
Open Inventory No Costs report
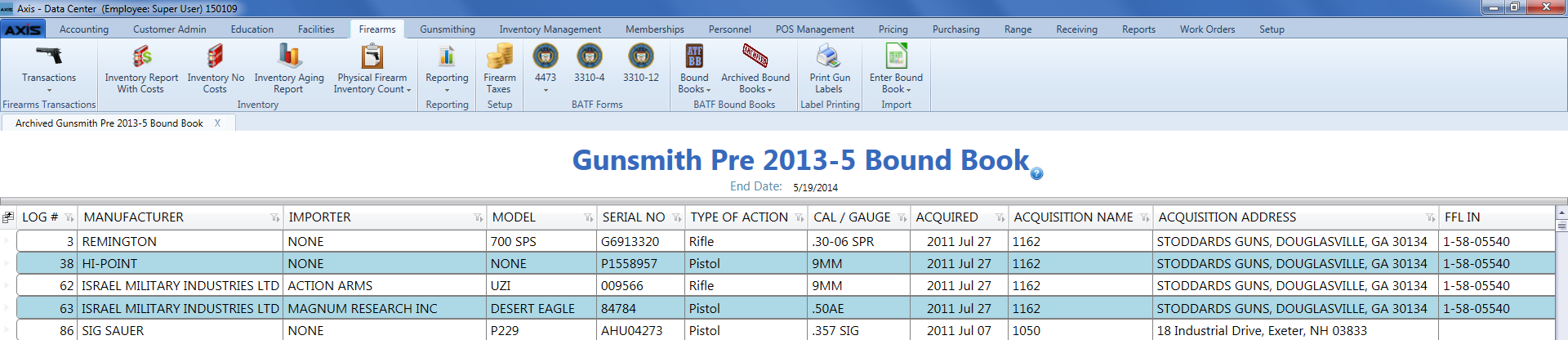point(216,69)
